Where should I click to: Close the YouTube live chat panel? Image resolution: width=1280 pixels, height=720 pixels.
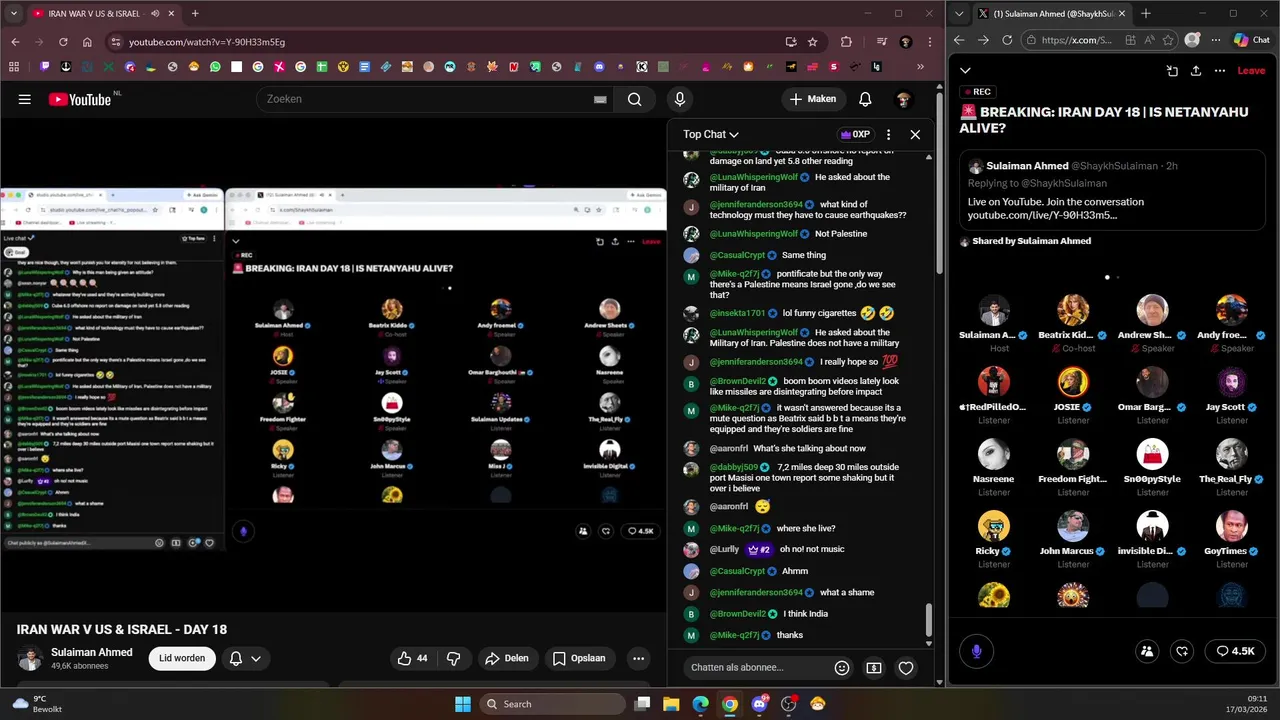tap(915, 134)
